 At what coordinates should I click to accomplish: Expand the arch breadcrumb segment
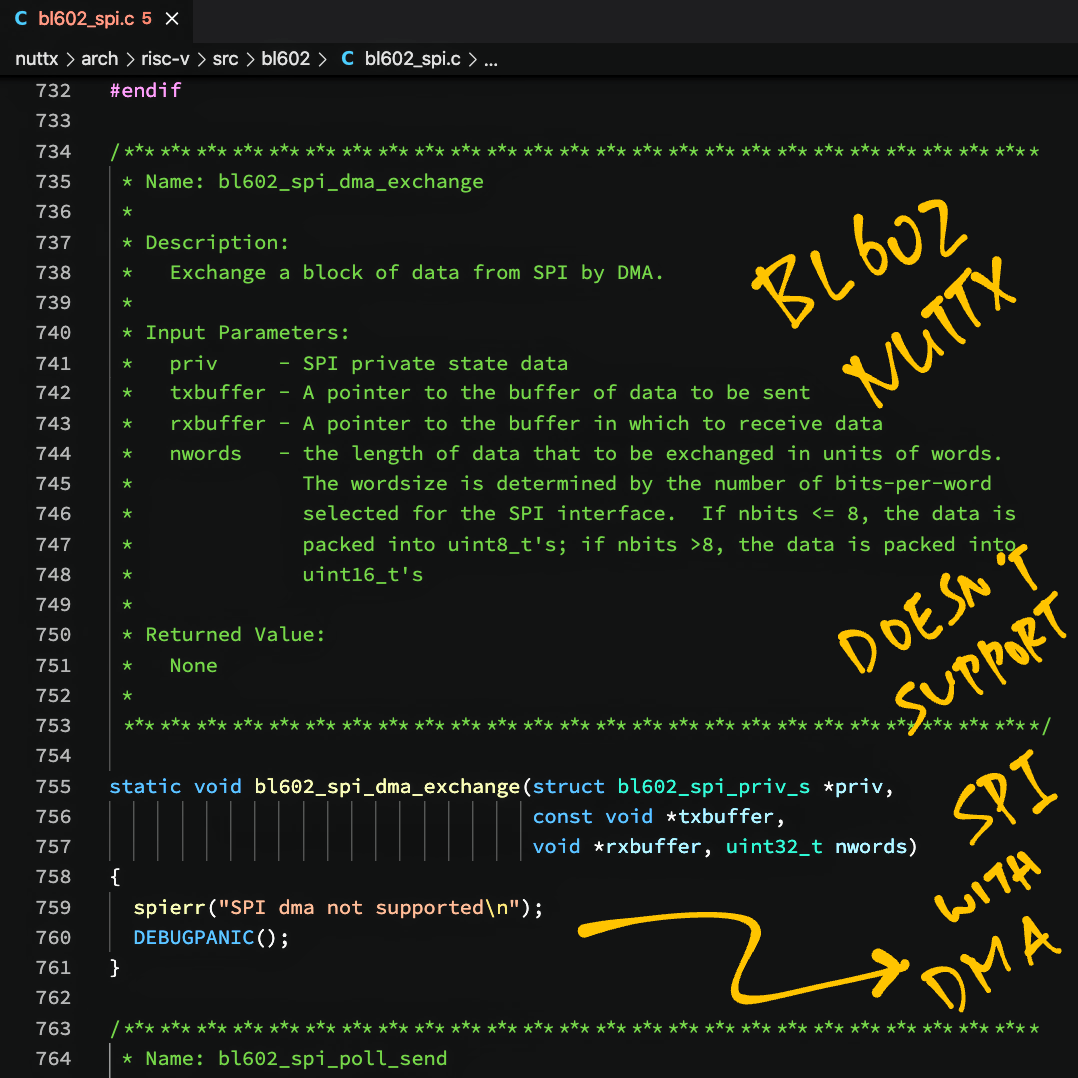[100, 59]
